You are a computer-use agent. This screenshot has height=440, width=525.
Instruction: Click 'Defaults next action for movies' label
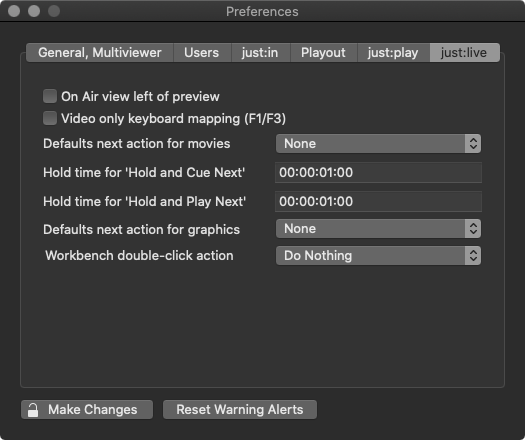(x=137, y=144)
